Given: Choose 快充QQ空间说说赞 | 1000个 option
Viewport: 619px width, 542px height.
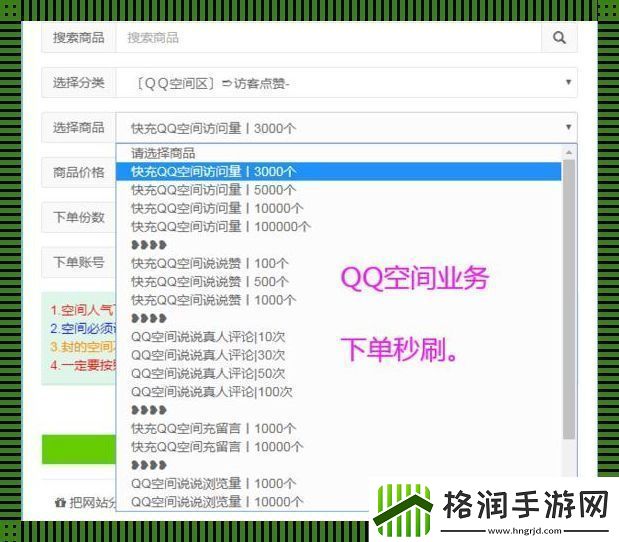Looking at the screenshot, I should pyautogui.click(x=338, y=300).
